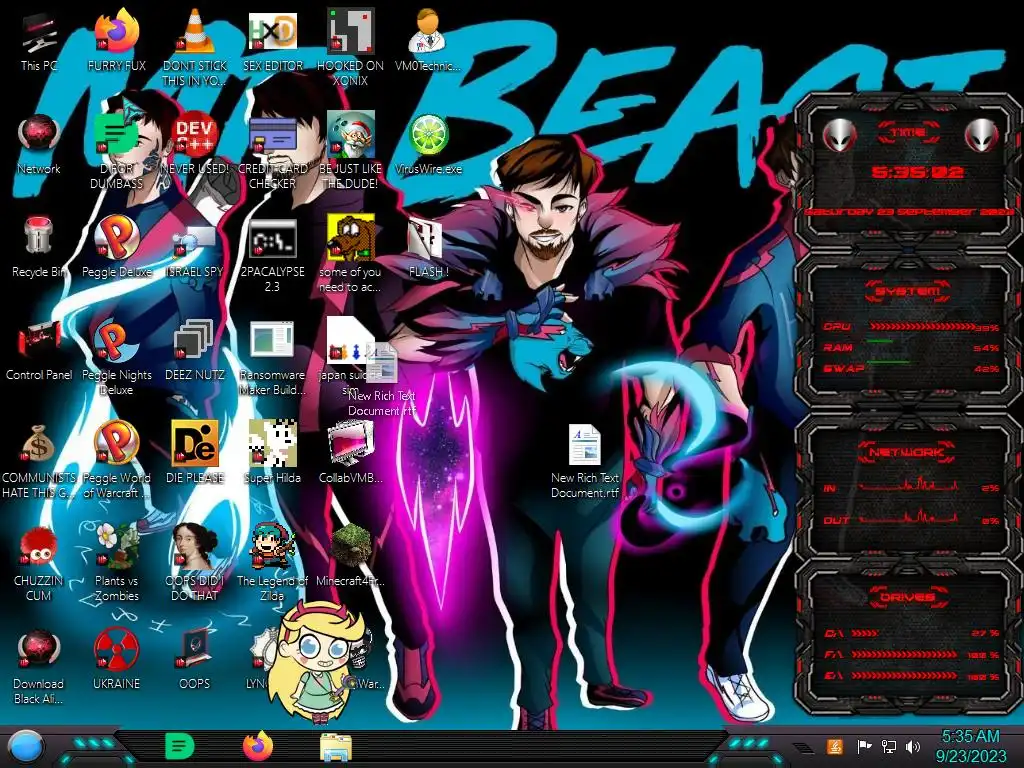1024x768 pixels.
Task: Select the DIE PLEASE icon
Action: coord(195,452)
